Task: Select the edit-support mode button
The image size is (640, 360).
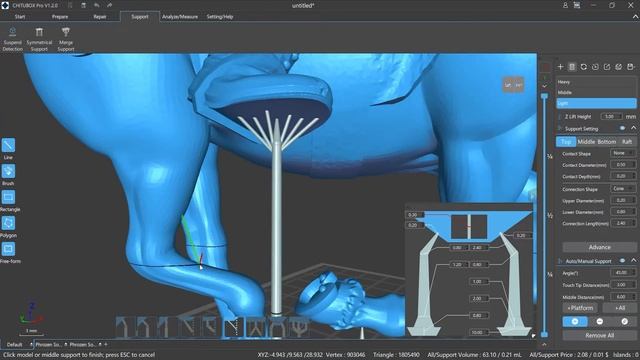Action: point(624,322)
